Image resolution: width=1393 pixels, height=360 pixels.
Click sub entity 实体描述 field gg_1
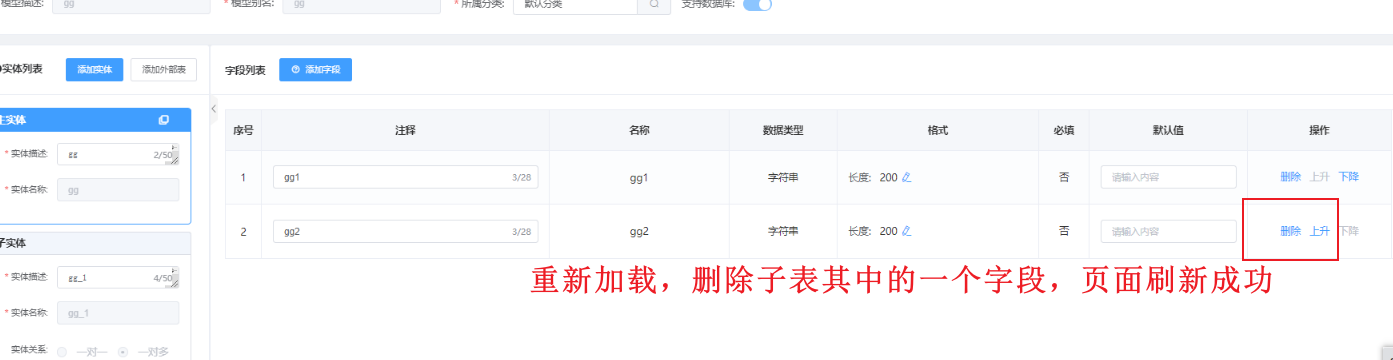[x=118, y=278]
